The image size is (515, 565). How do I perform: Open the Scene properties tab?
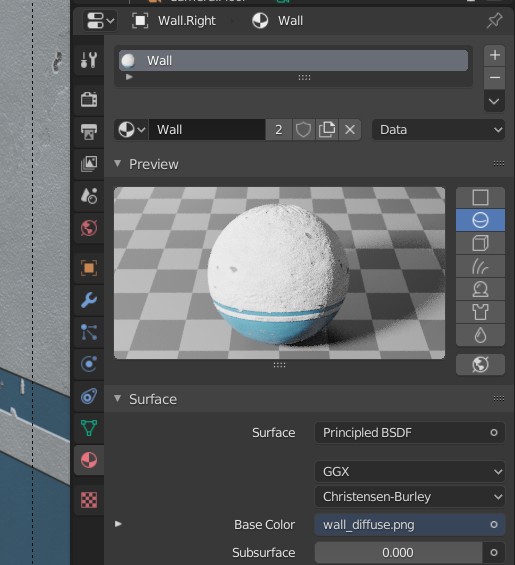coord(89,196)
